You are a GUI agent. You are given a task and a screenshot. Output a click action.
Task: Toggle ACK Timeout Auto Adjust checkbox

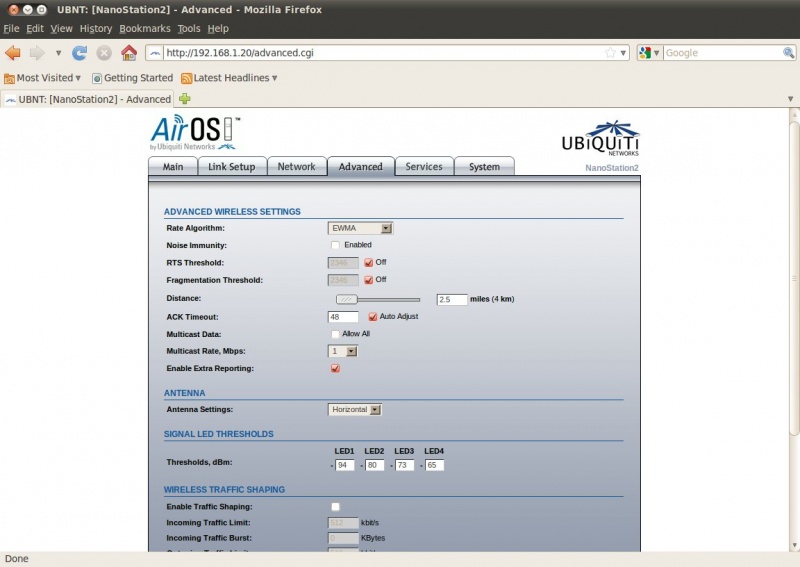373,316
